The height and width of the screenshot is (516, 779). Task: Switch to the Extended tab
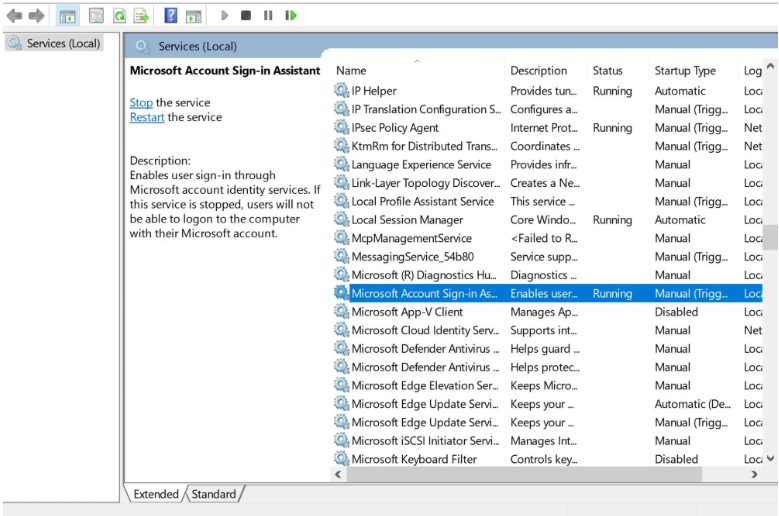click(156, 494)
